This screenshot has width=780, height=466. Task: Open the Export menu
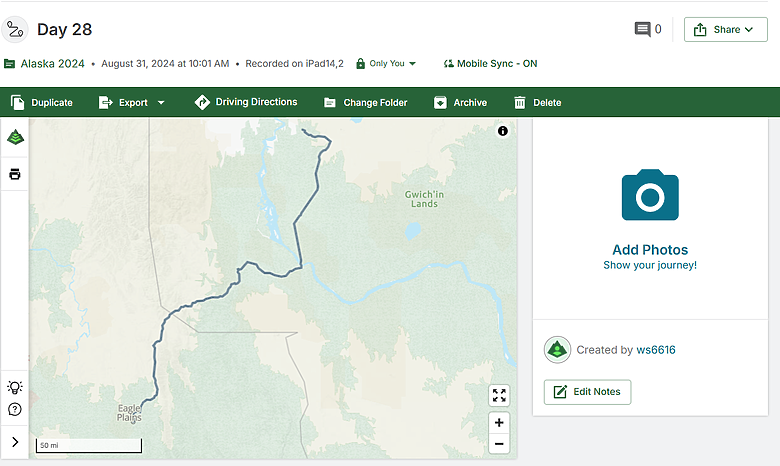132,102
